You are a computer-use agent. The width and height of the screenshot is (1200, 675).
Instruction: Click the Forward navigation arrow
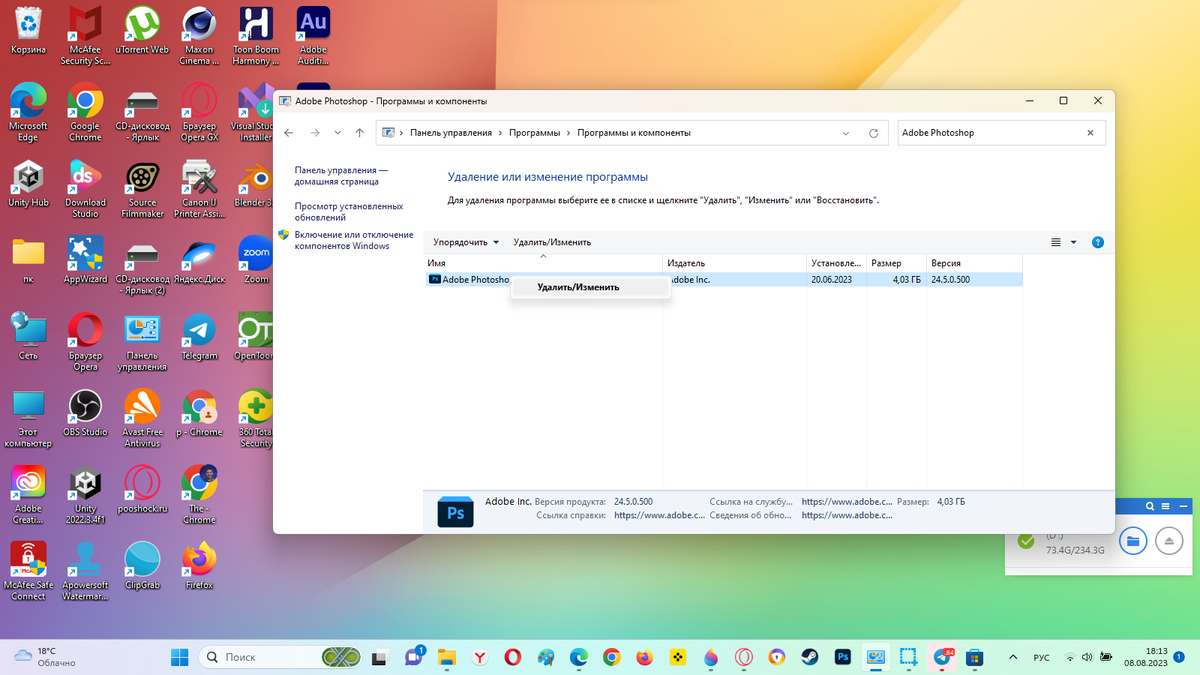[314, 133]
